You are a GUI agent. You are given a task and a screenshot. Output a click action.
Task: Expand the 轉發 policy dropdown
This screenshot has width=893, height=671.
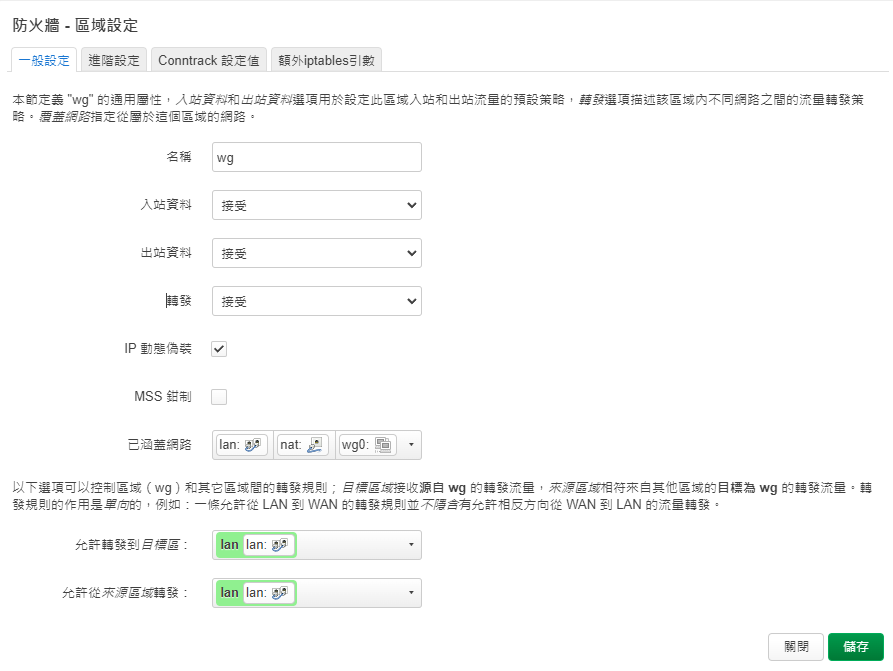pos(317,301)
